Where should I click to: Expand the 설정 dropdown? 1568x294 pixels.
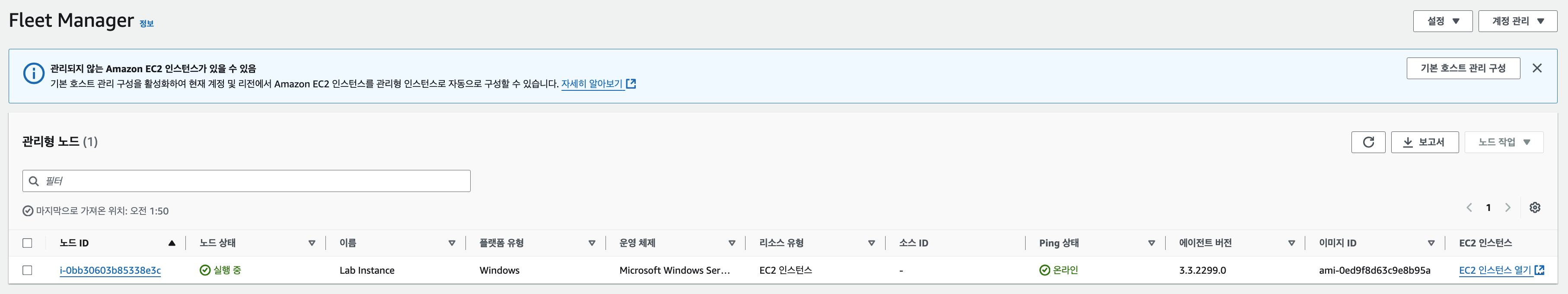tap(1443, 21)
